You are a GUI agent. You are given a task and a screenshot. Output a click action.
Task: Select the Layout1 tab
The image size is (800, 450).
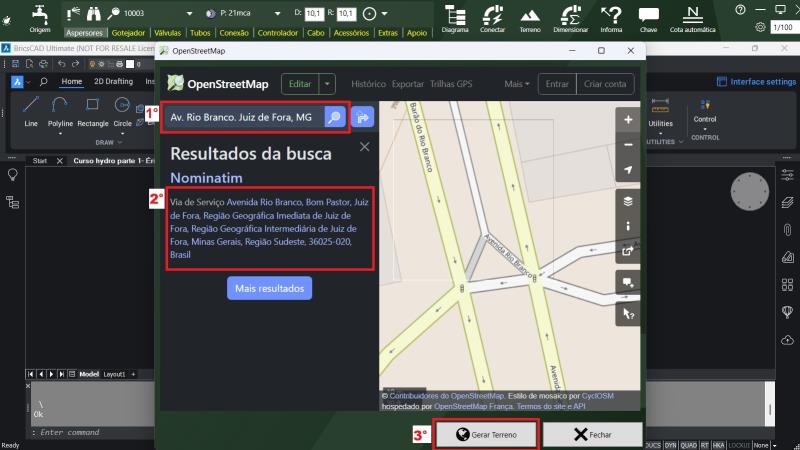point(114,374)
